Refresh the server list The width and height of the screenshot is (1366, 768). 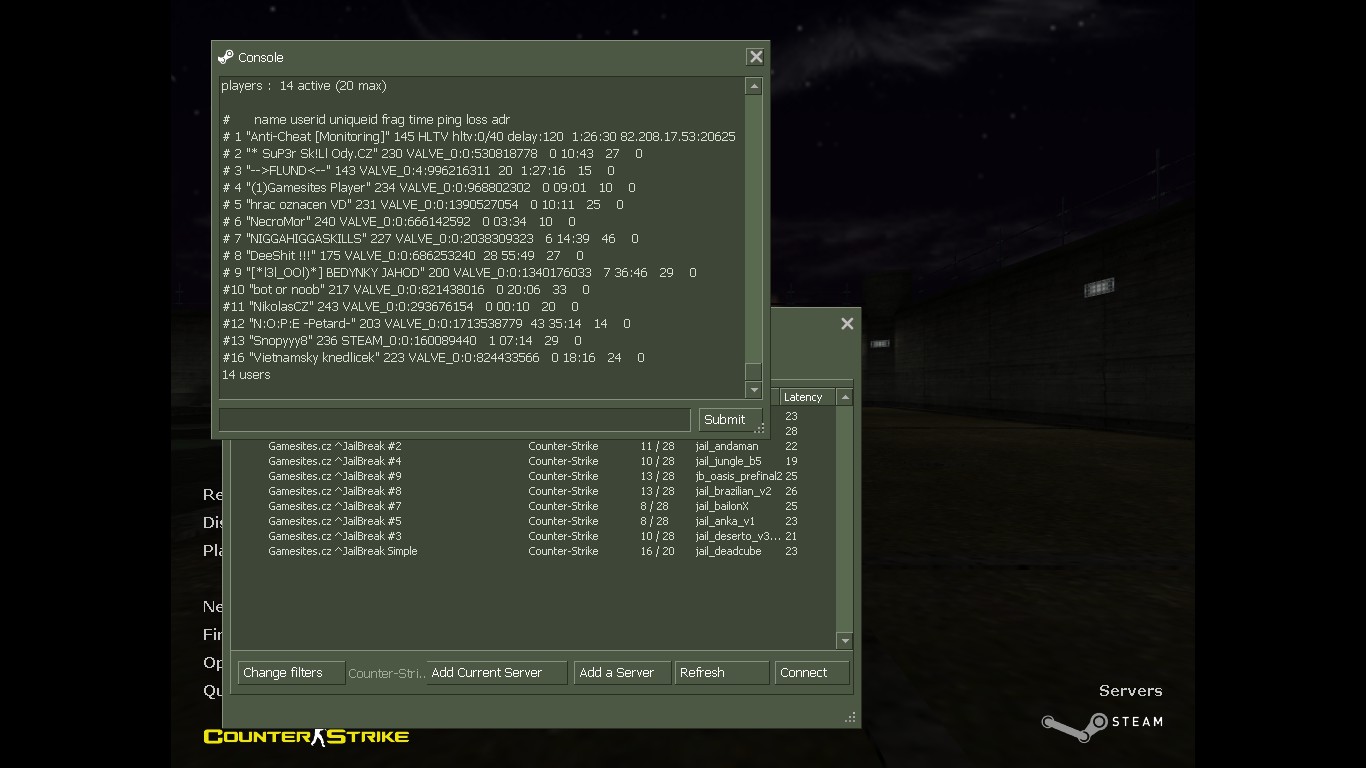(722, 673)
